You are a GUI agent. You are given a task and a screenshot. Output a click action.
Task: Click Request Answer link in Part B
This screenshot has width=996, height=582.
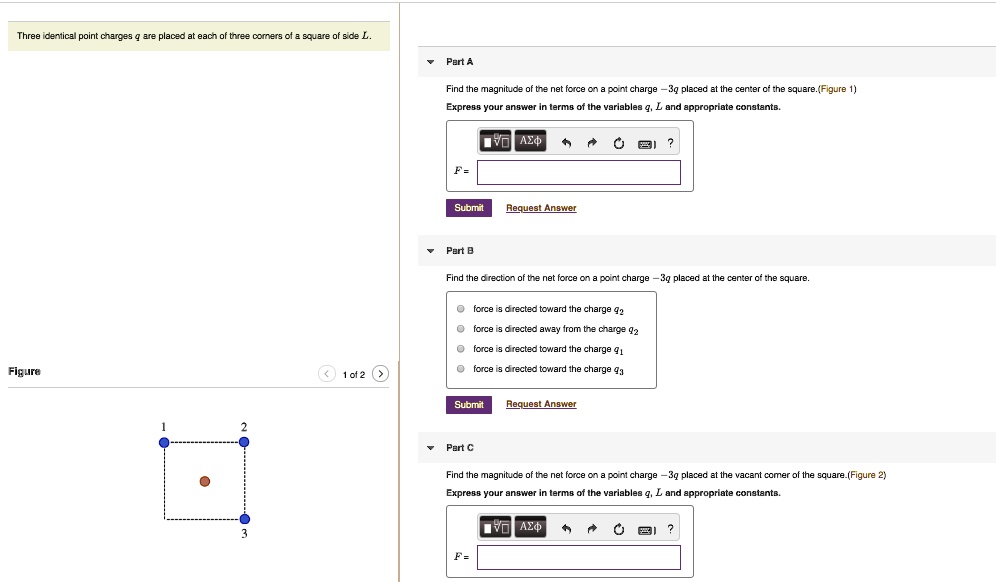541,404
